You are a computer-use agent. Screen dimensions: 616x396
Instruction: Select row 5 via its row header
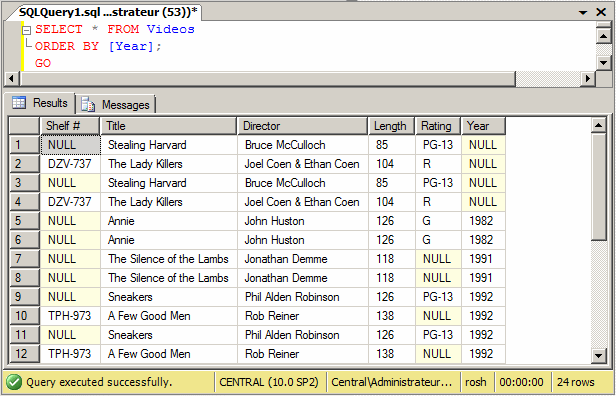click(24, 221)
